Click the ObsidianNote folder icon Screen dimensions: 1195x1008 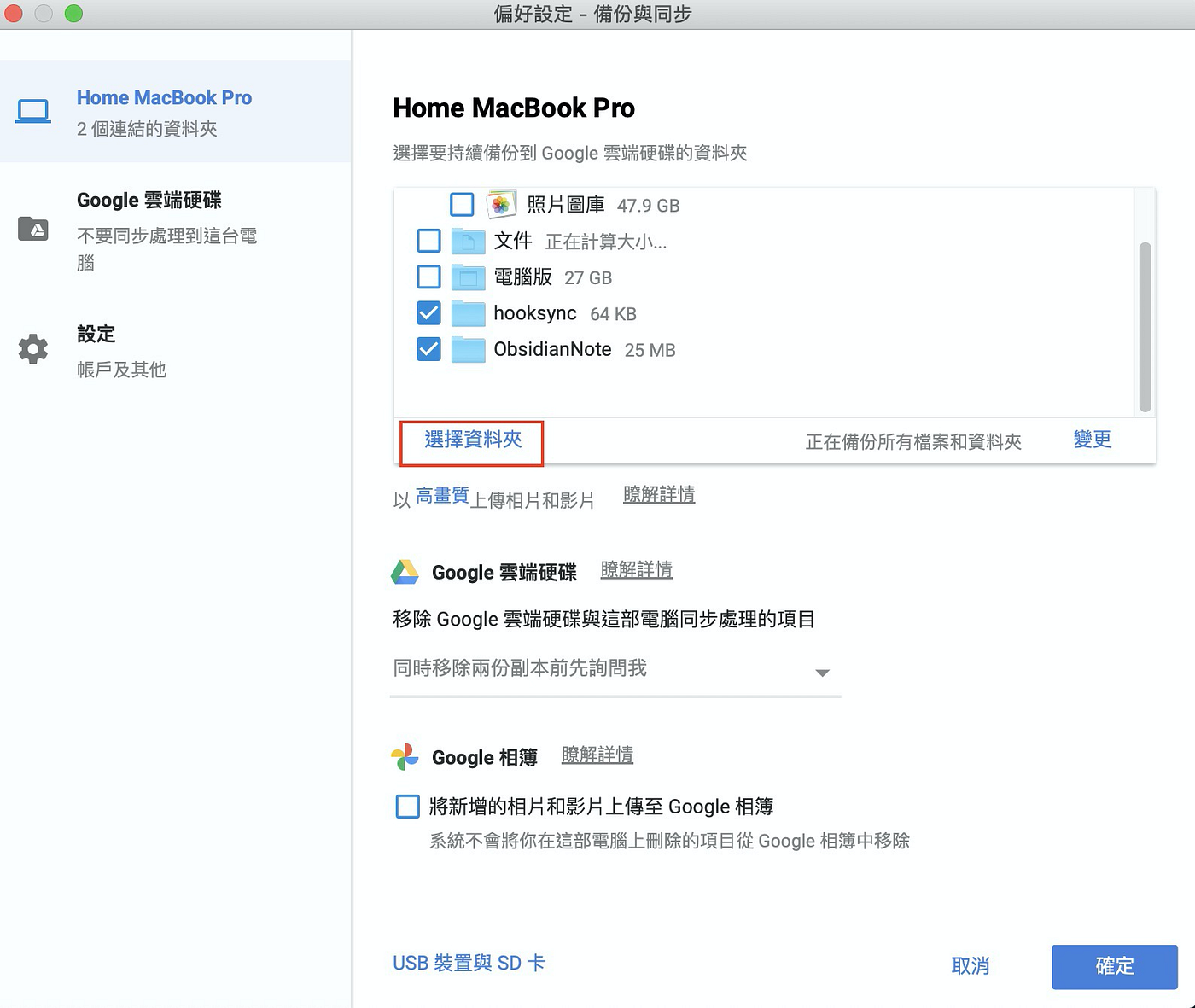click(468, 349)
